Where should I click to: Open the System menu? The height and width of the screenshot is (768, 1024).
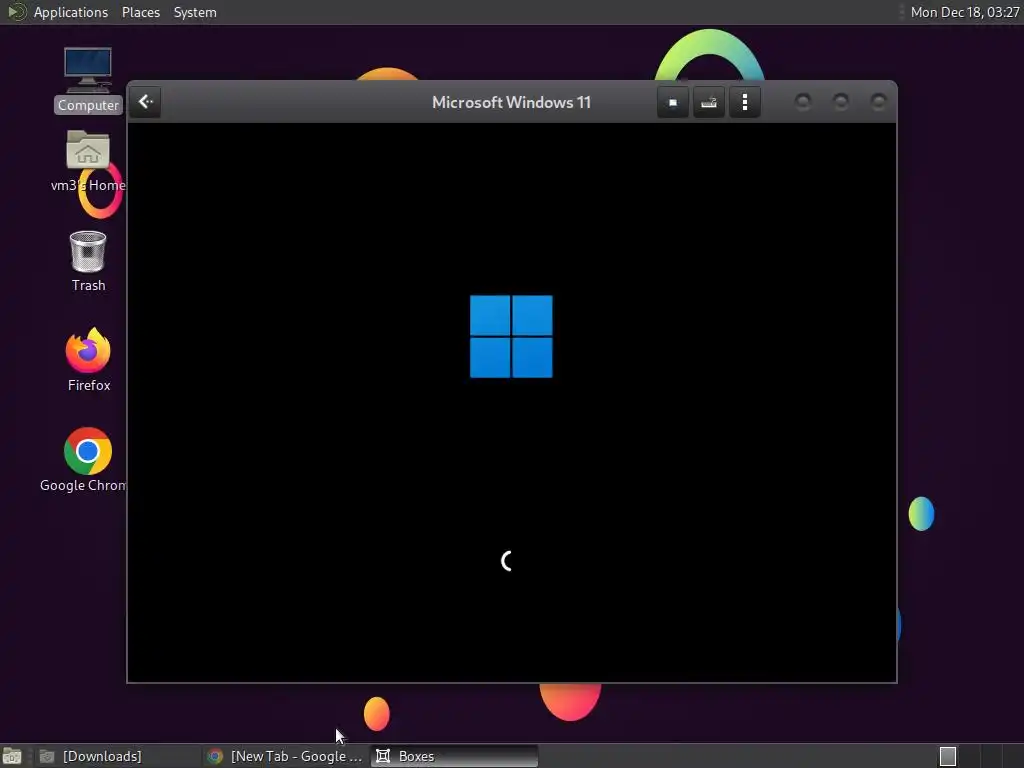(195, 12)
